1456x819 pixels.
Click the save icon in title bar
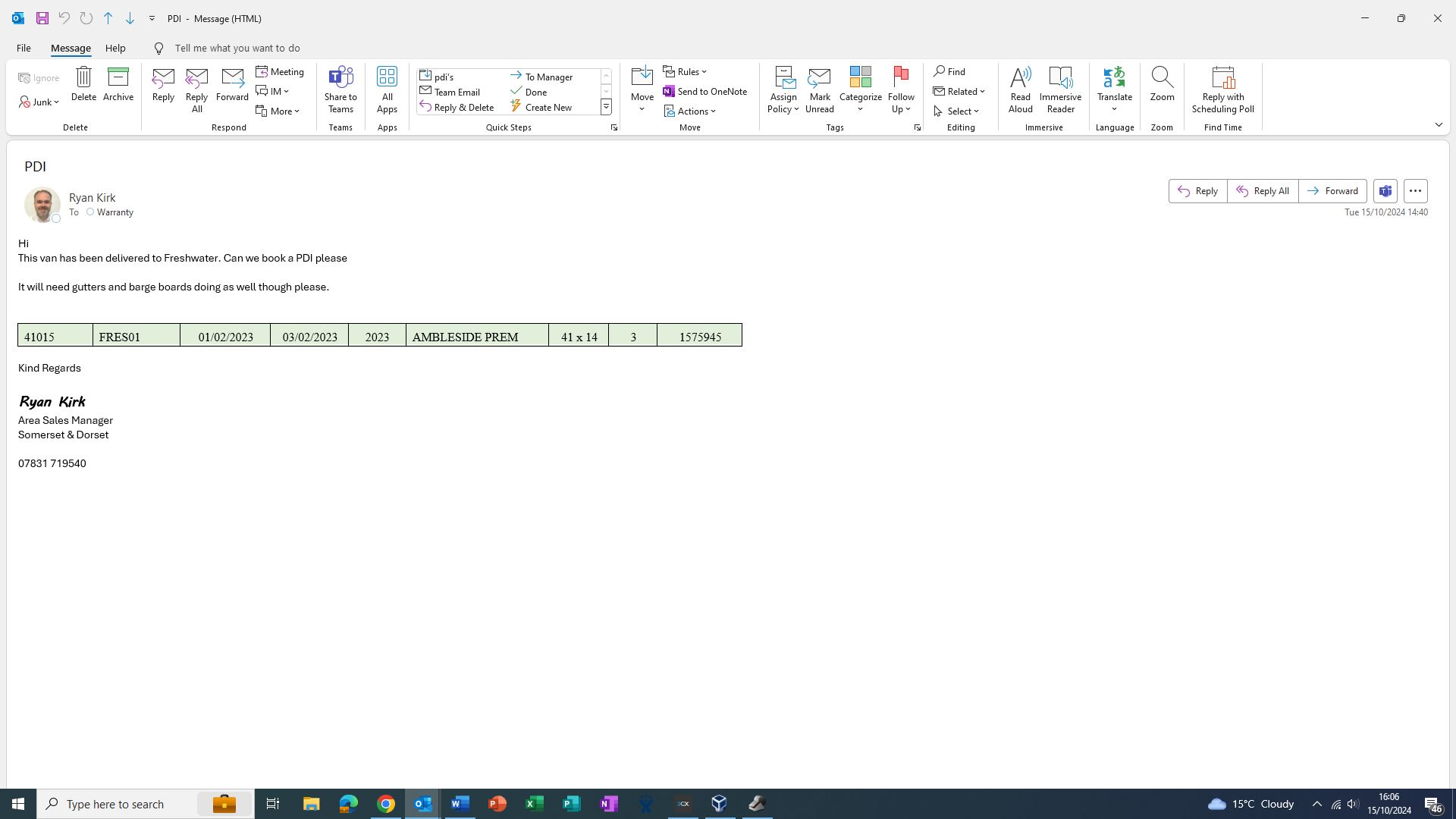point(42,18)
